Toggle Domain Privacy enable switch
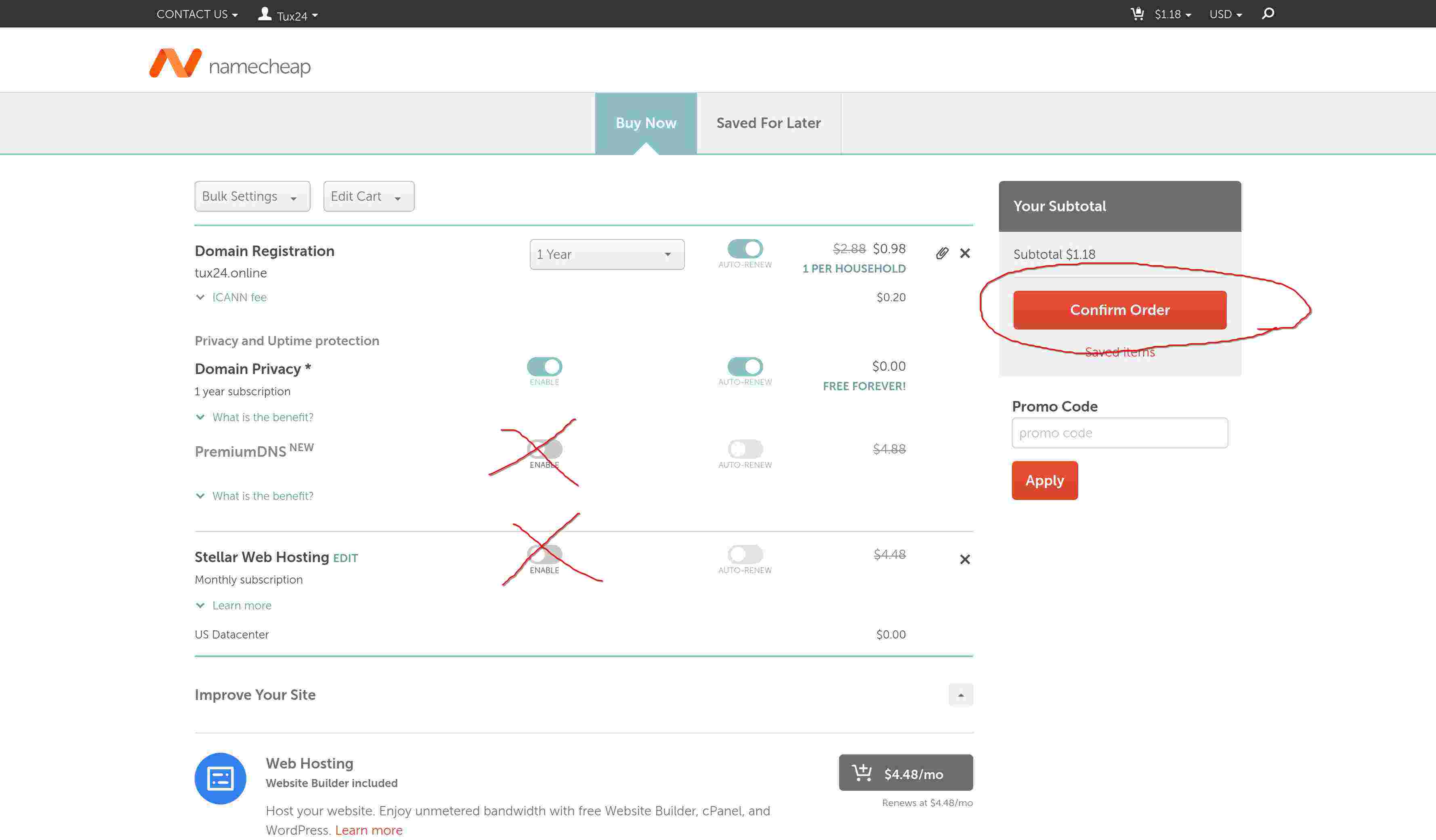 tap(544, 366)
